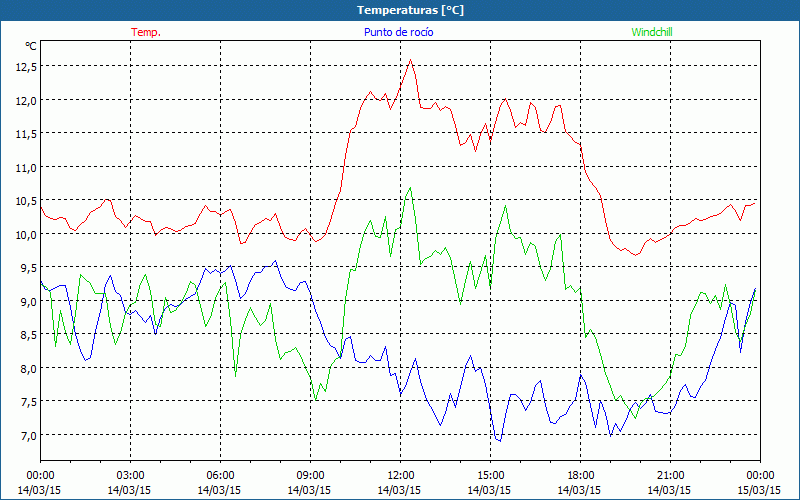Click the 09:00 time axis label
Viewport: 800px width, 500px height.
pos(310,476)
